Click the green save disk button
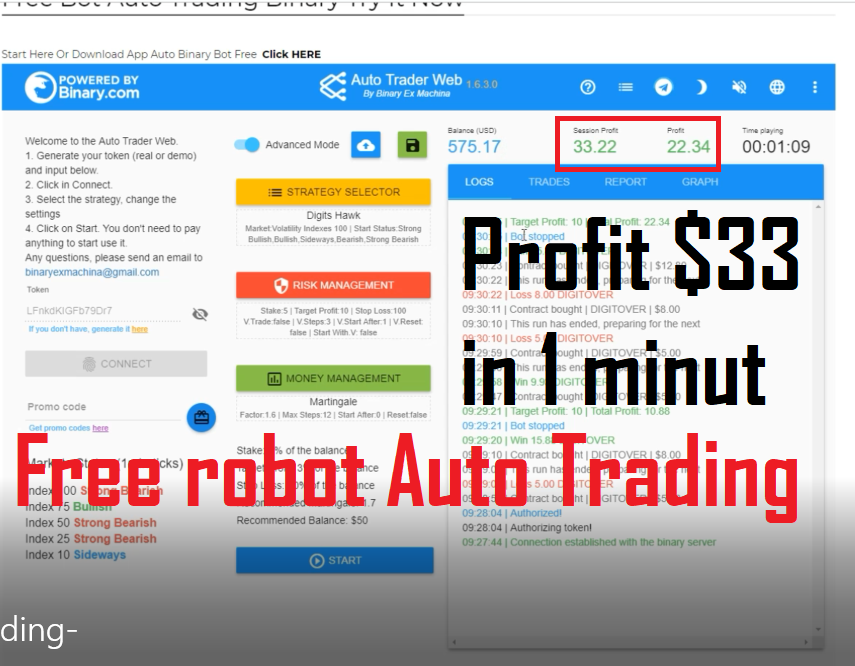Viewport: 855px width, 666px height. tap(412, 145)
